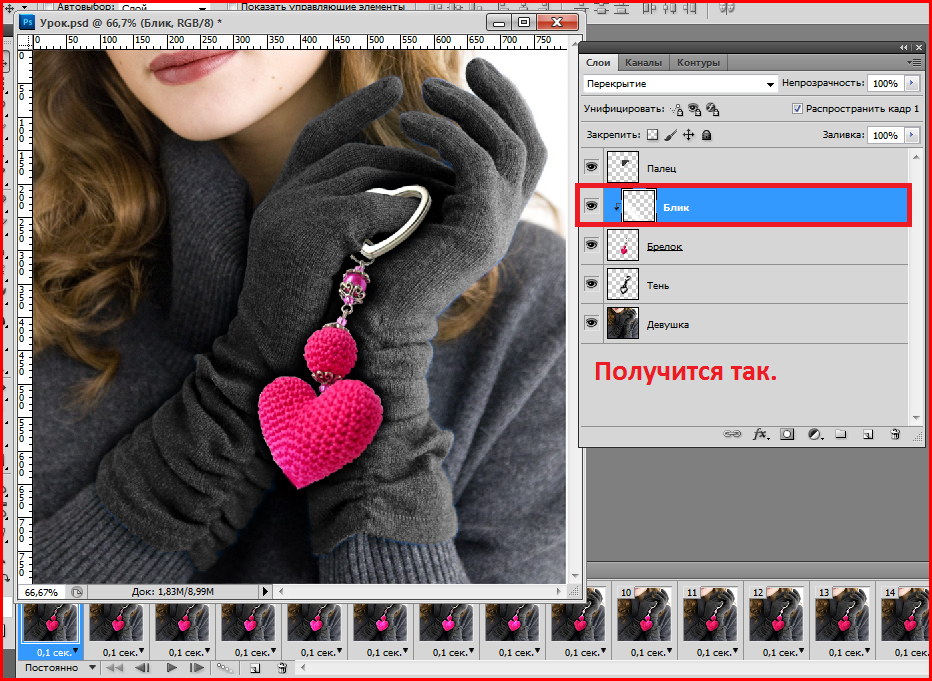Image resolution: width=932 pixels, height=681 pixels.
Task: Collapse the Layers panel to icons
Action: tap(903, 48)
